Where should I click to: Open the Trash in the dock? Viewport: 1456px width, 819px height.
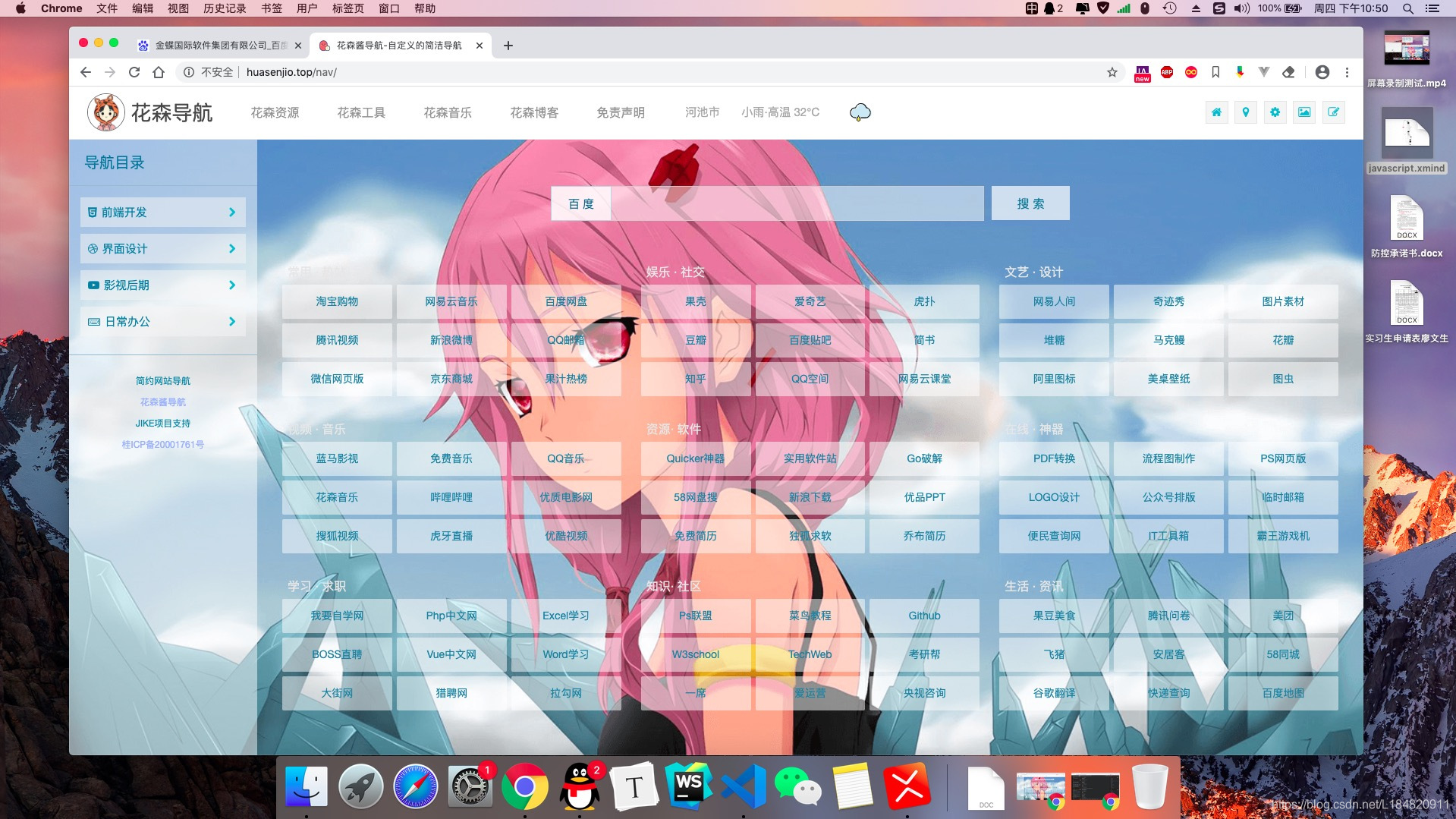pyautogui.click(x=1149, y=786)
